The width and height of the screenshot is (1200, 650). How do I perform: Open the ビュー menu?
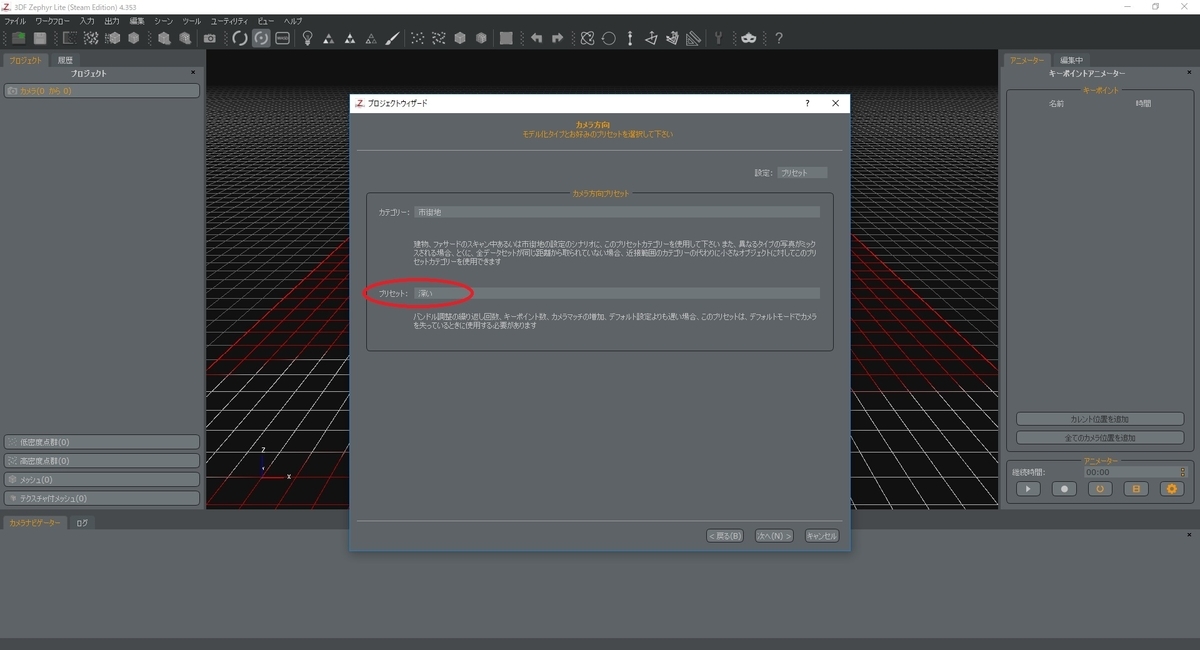click(266, 21)
